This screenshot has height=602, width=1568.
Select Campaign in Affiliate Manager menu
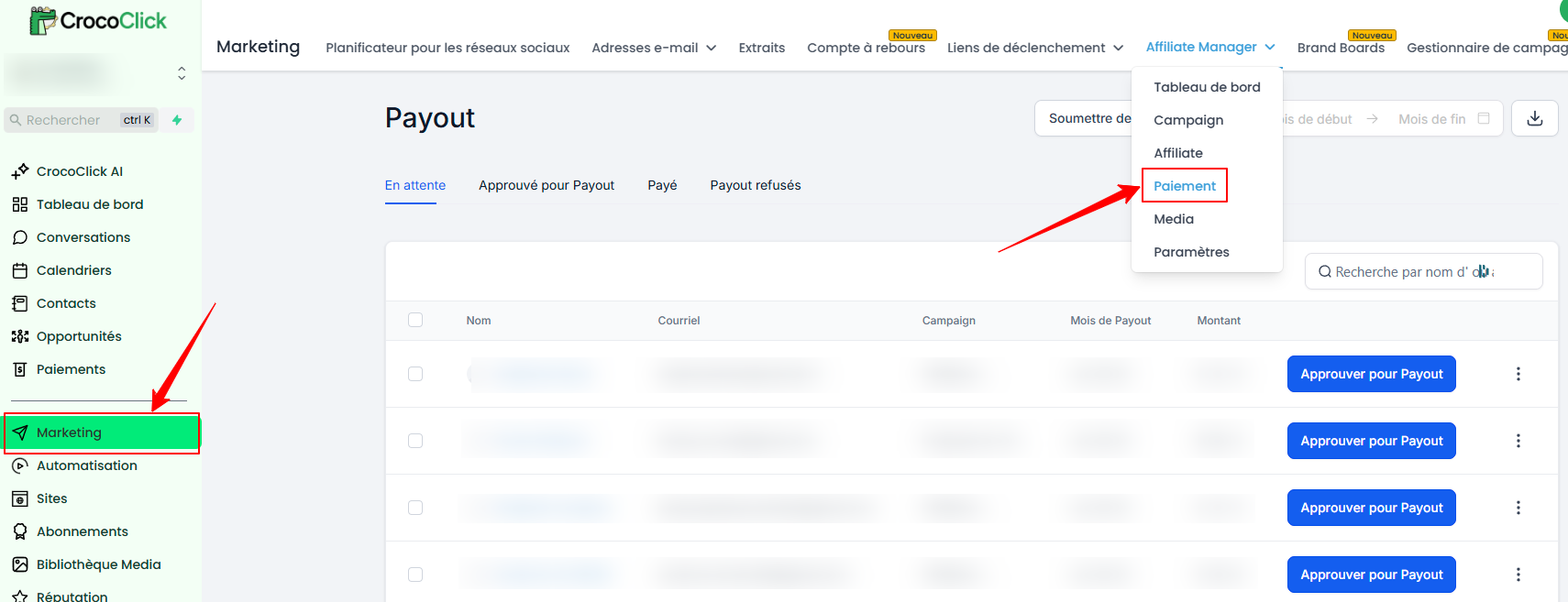click(1188, 120)
